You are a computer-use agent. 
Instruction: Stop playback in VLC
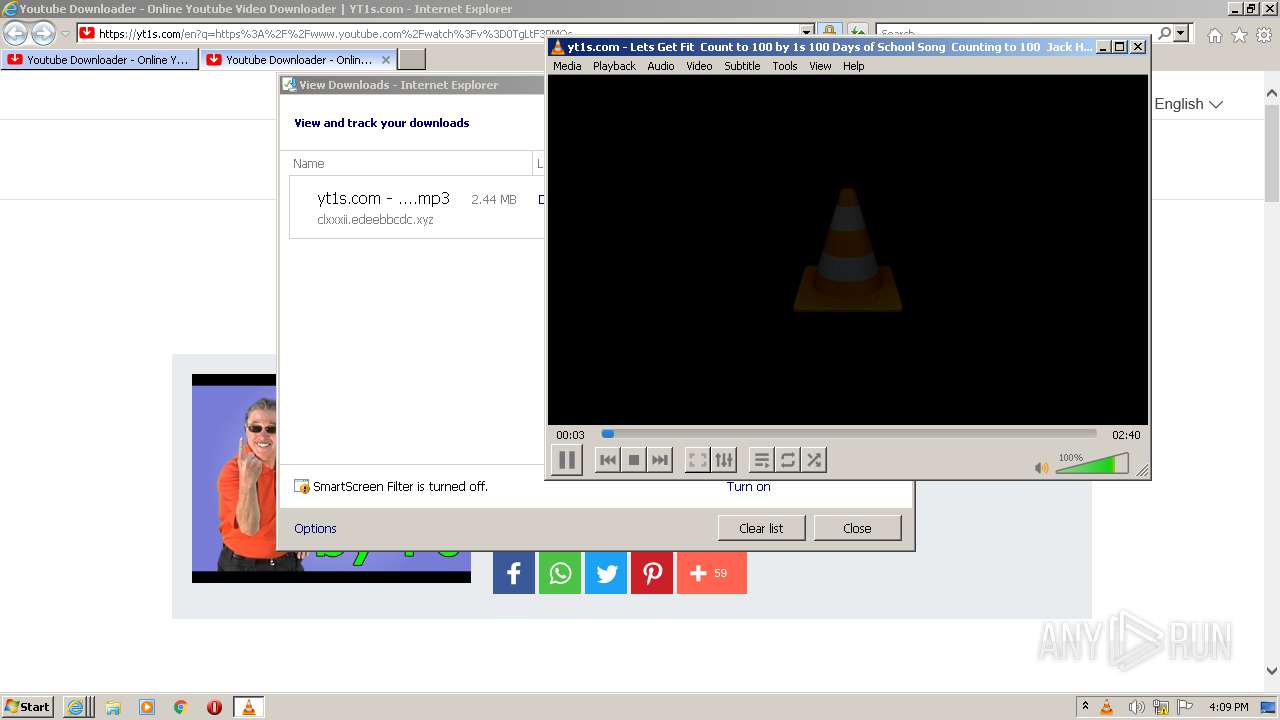point(633,460)
